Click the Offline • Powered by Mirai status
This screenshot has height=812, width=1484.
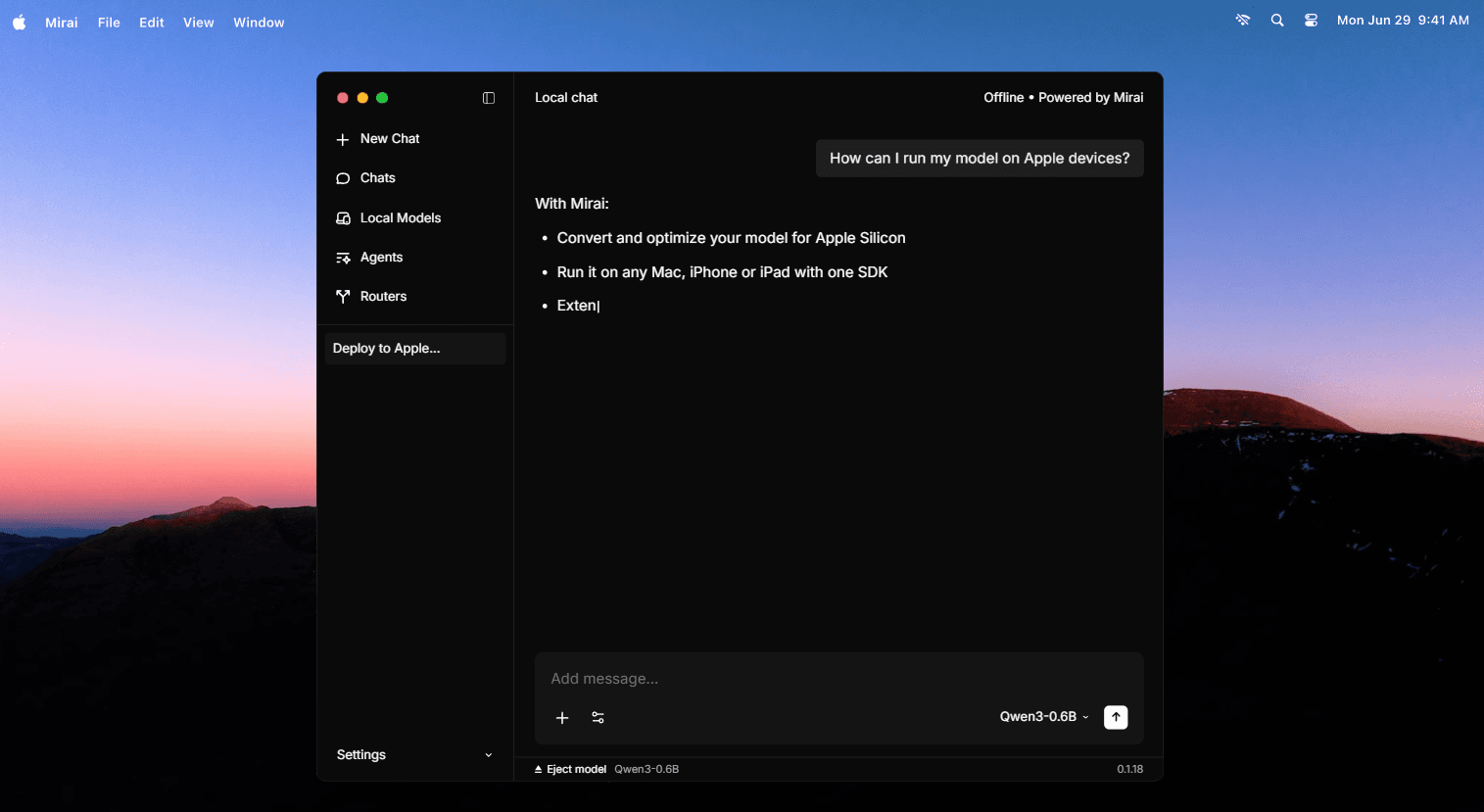1064,98
